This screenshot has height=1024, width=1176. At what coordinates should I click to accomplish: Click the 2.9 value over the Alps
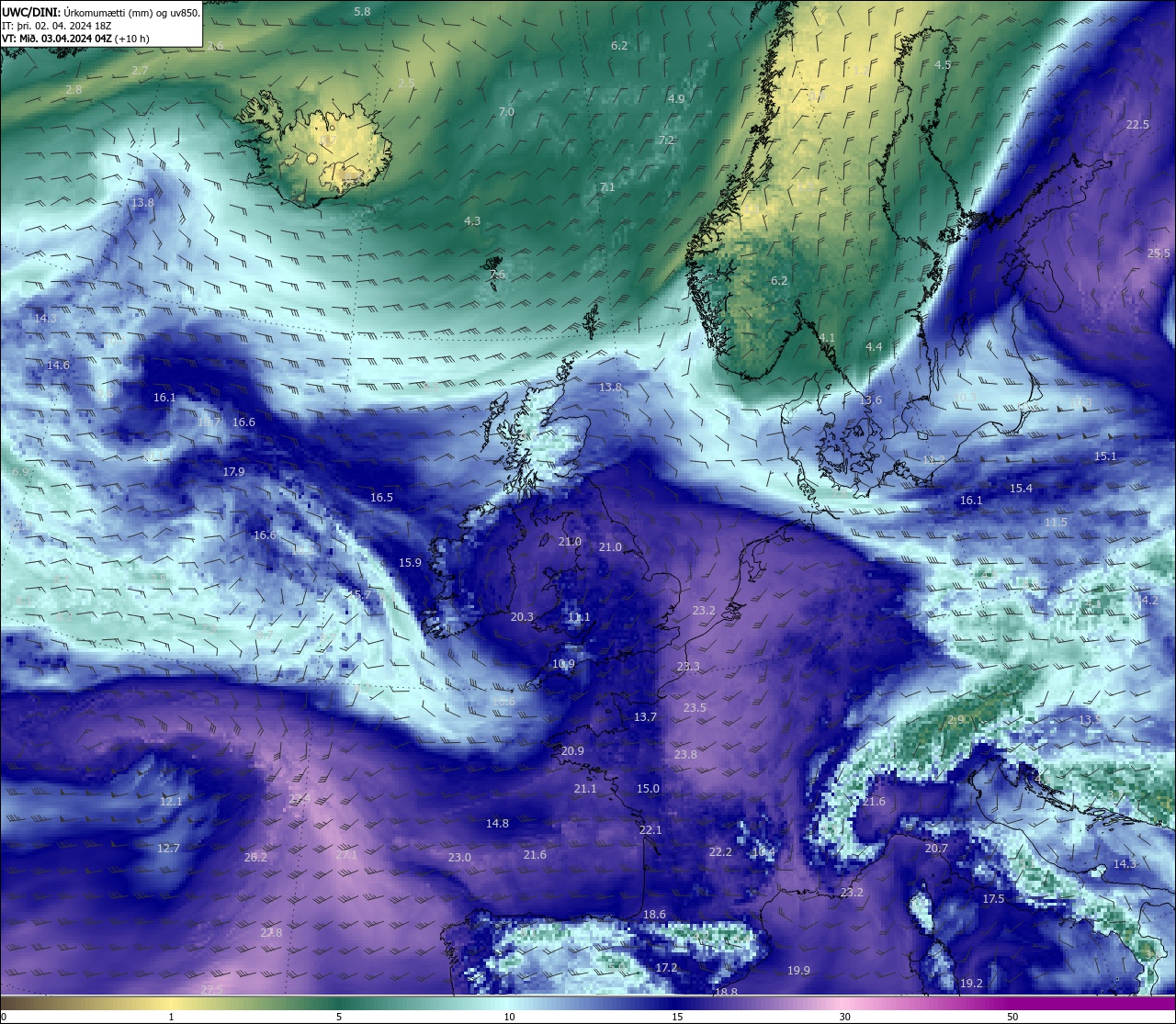956,719
